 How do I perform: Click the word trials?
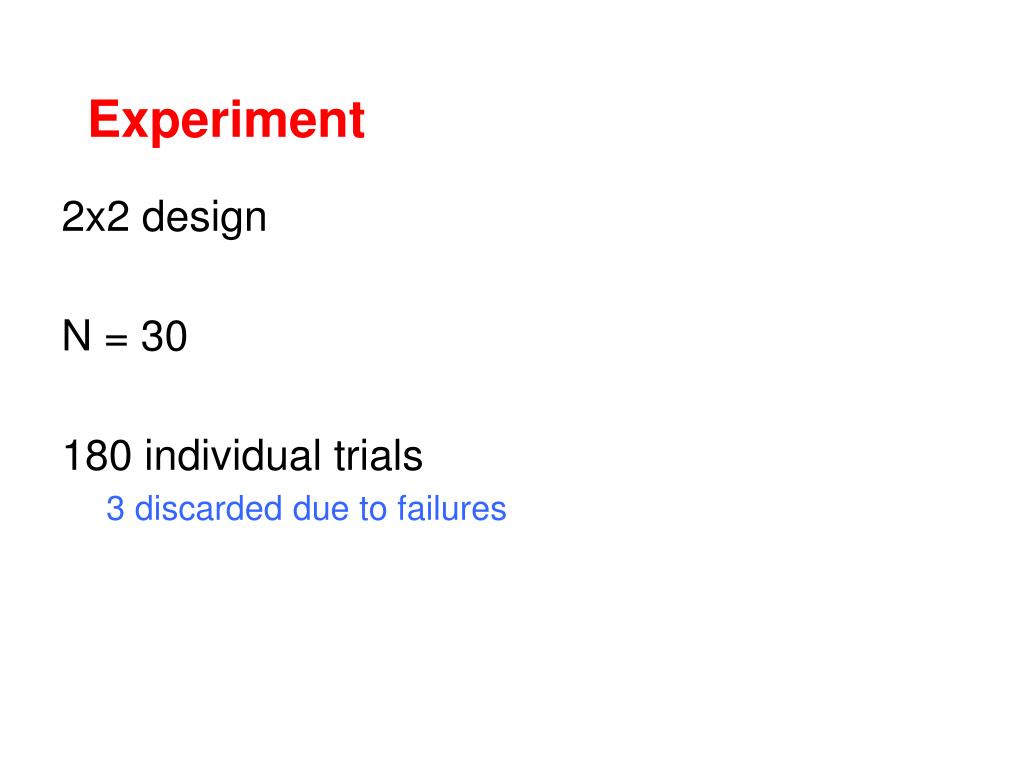[379, 455]
